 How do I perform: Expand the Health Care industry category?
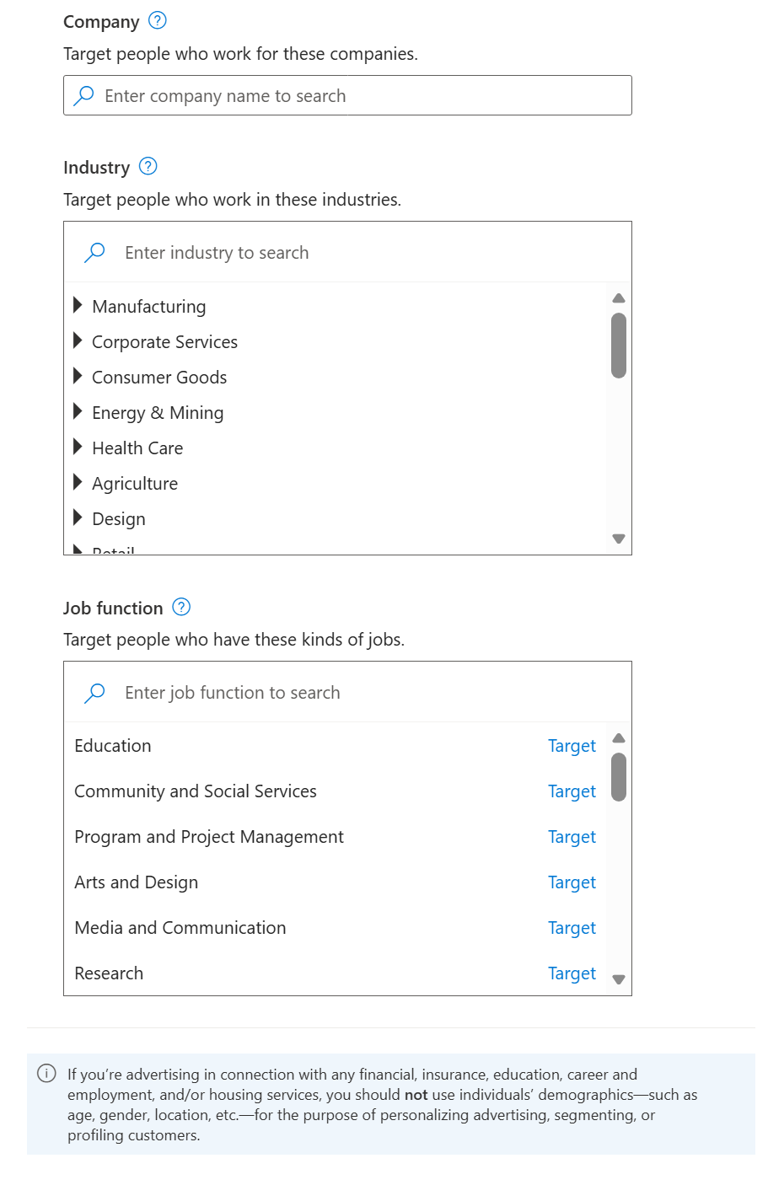(78, 447)
